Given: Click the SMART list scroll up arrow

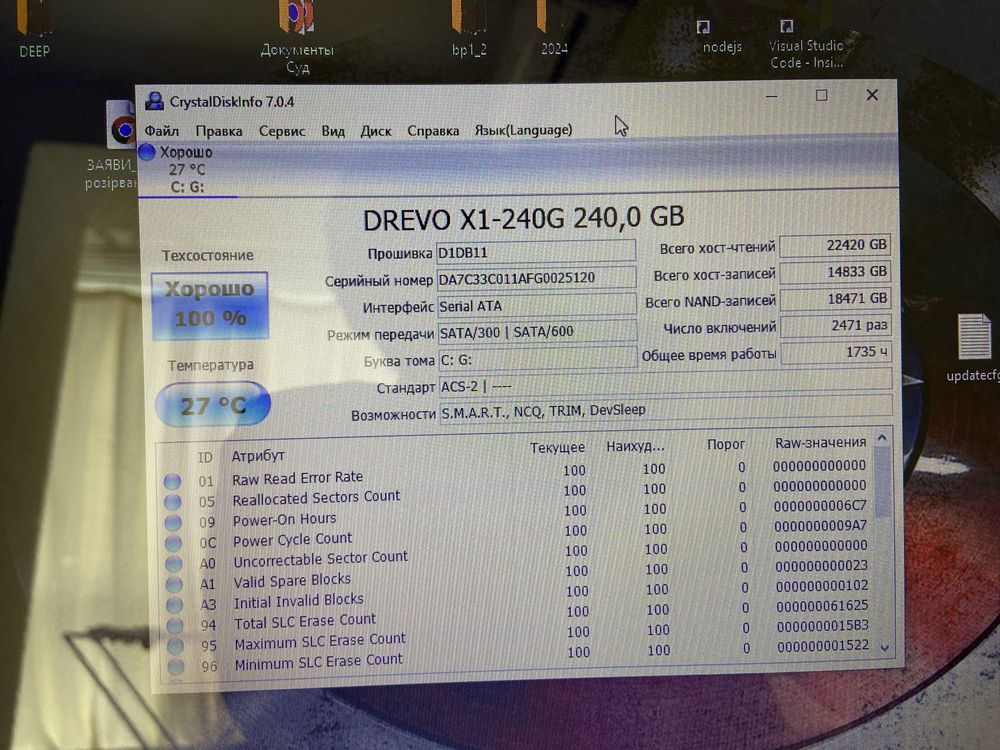Looking at the screenshot, I should pos(882,438).
